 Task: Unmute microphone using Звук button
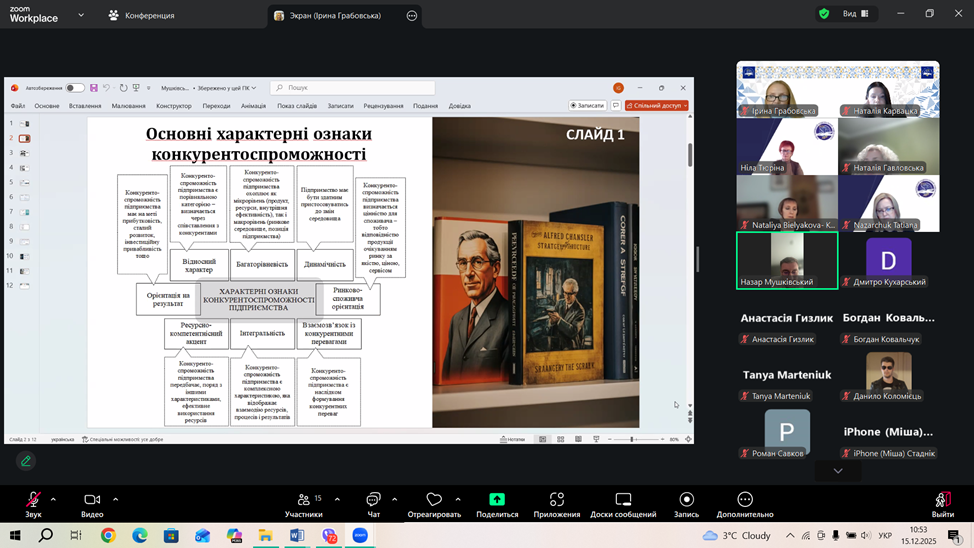pos(33,503)
